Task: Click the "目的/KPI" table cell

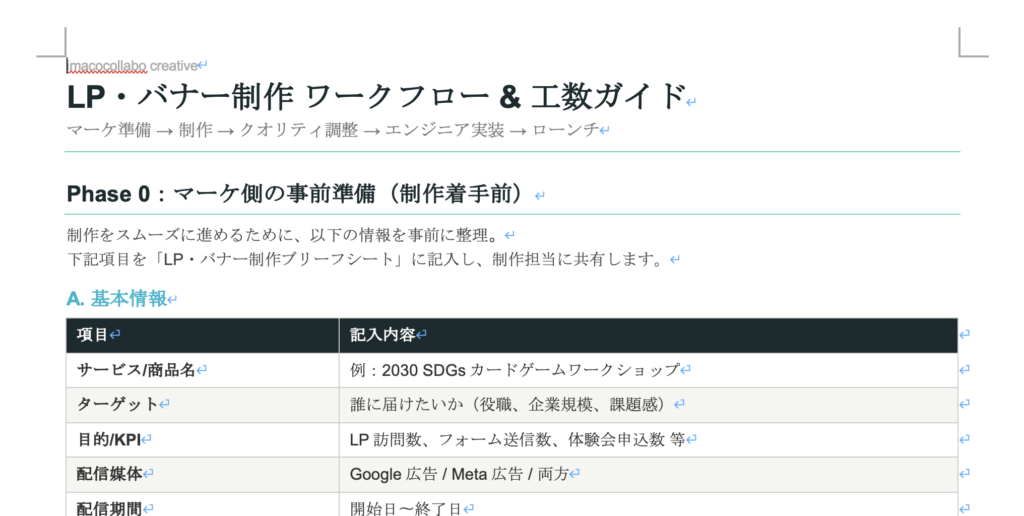Action: click(x=109, y=439)
